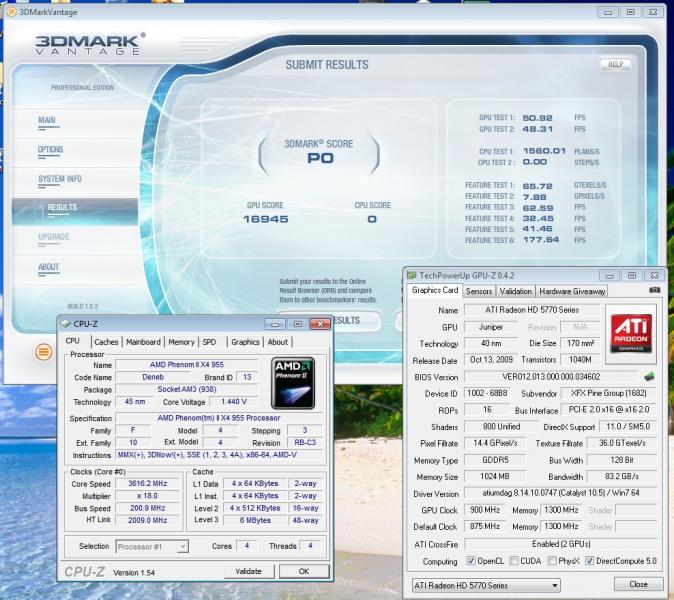The image size is (674, 600).
Task: Click the Core Voltage 1.440 V value
Action: pos(233,401)
